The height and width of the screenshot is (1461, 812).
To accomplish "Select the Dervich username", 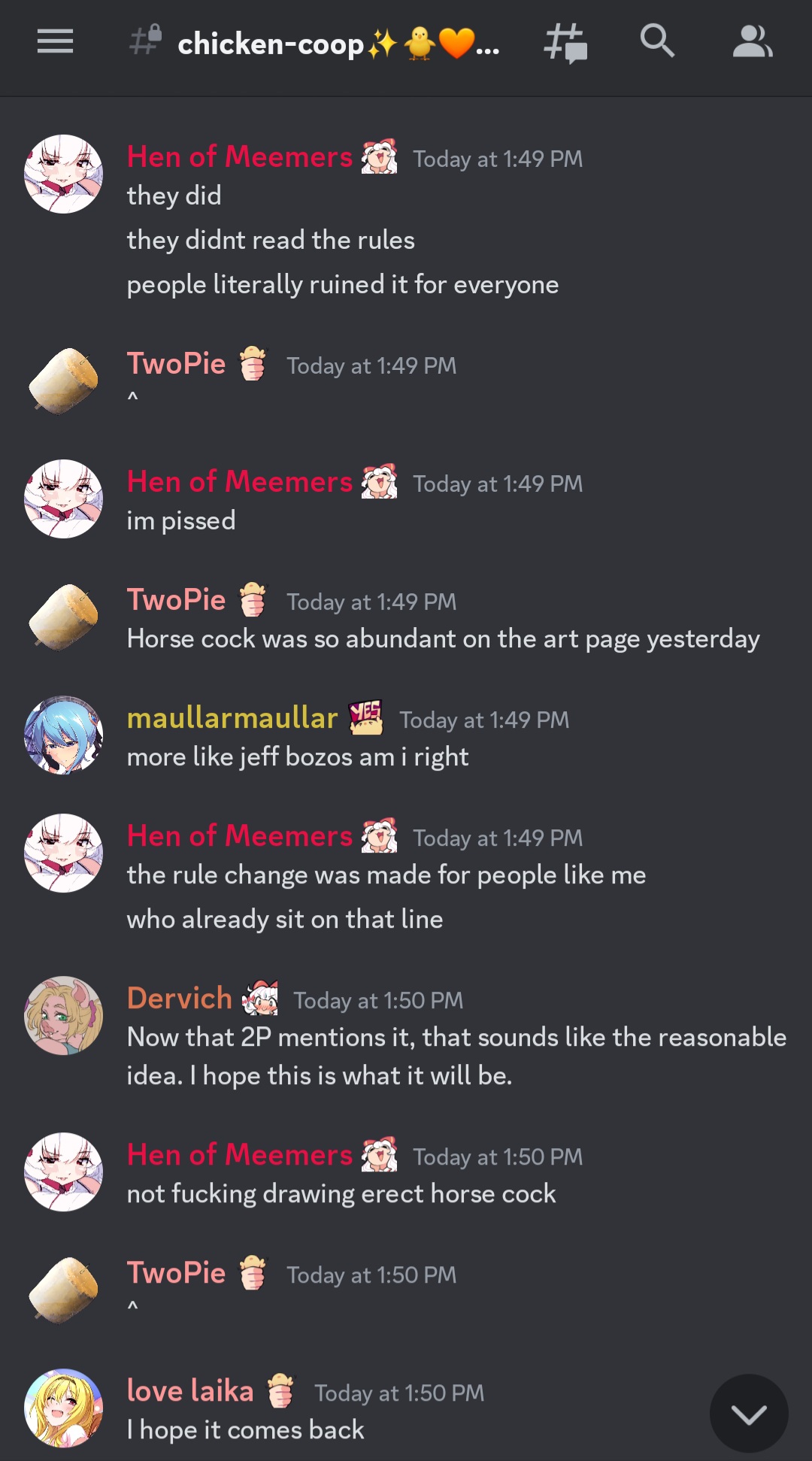I will pos(180,999).
